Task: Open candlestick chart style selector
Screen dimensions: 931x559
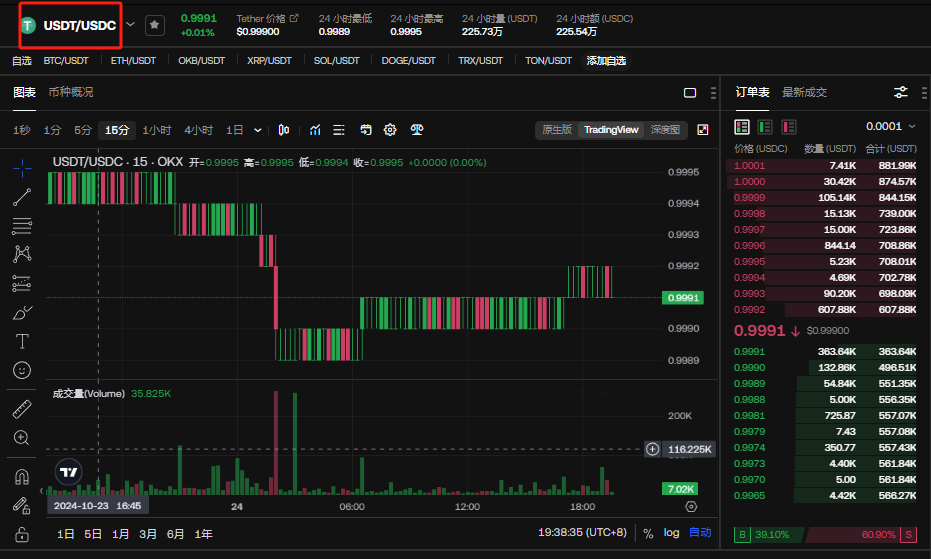Action: point(284,130)
